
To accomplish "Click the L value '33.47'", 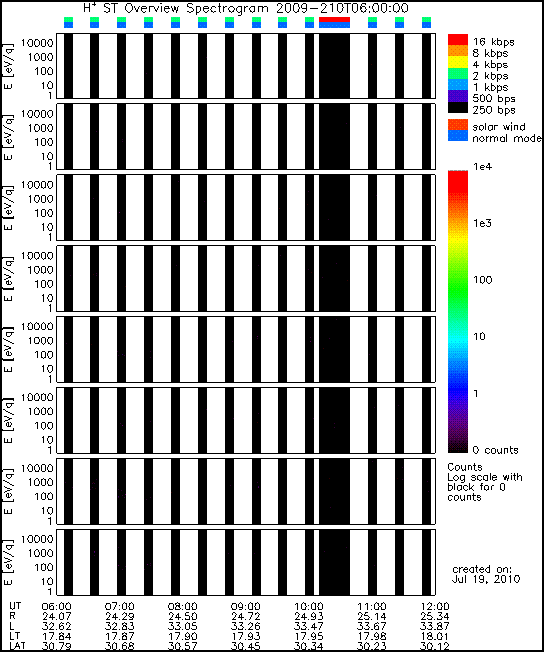I will coord(309,627).
